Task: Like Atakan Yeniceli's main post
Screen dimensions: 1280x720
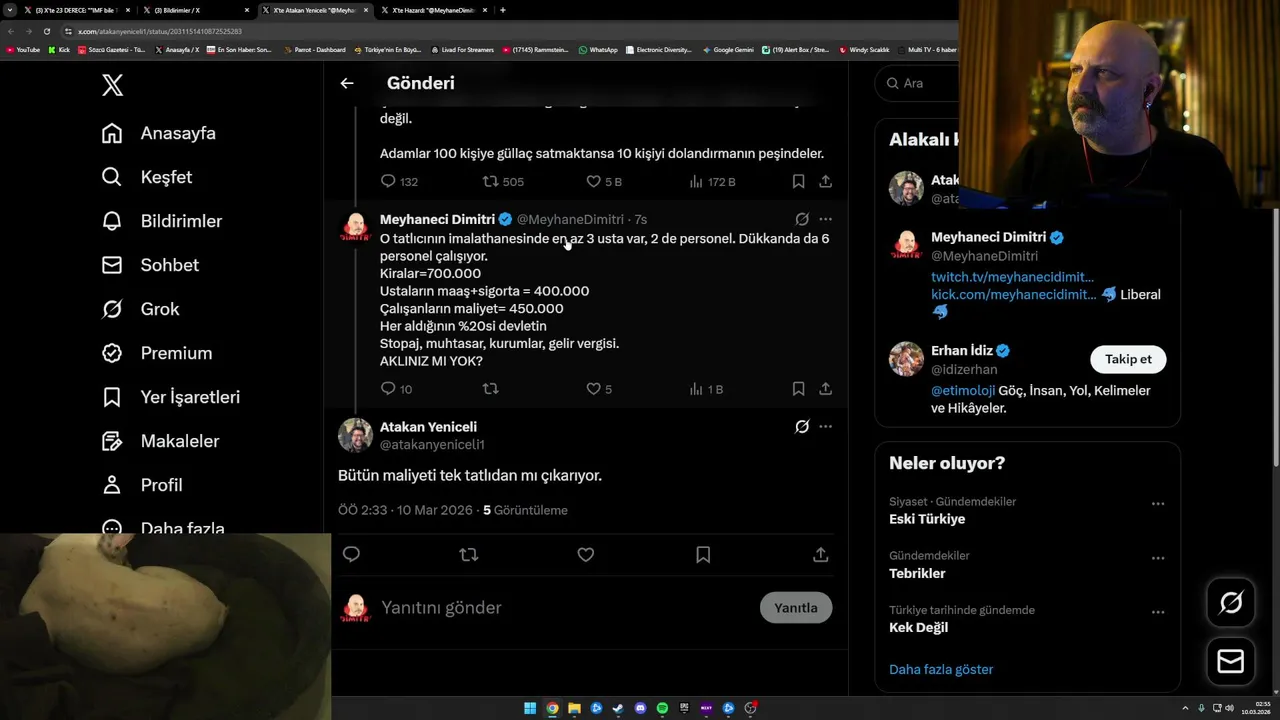Action: (586, 554)
